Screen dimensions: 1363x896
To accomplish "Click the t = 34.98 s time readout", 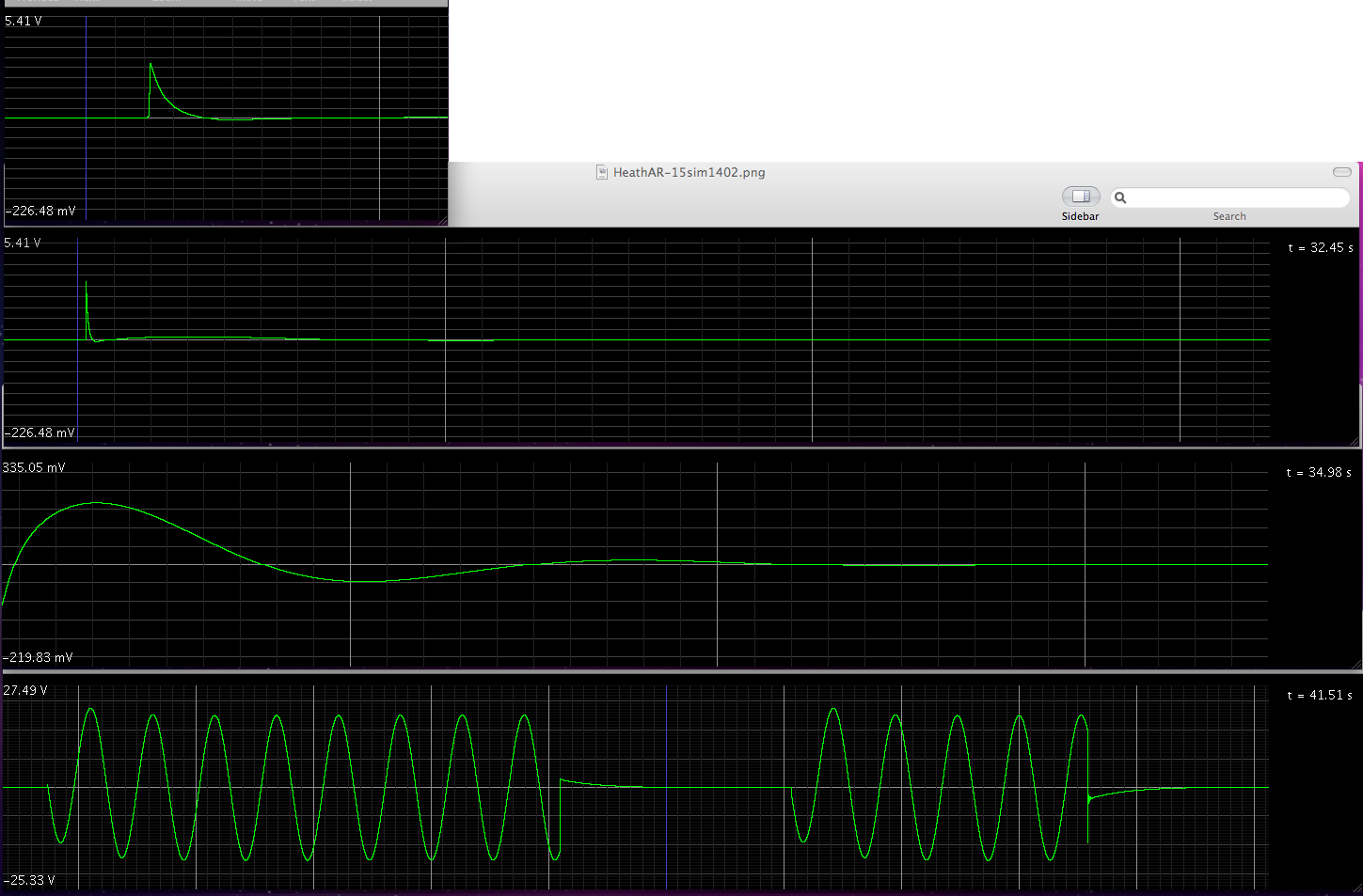I will (x=1319, y=472).
